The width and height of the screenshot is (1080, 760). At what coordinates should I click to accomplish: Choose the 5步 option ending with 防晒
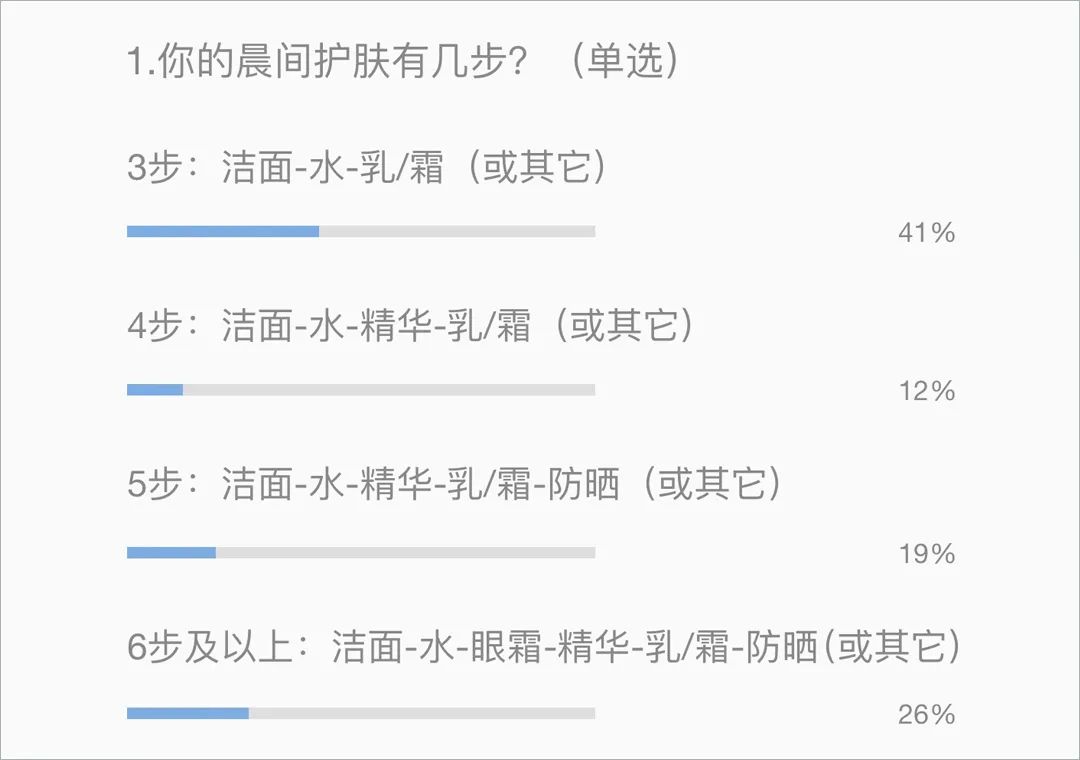point(455,484)
